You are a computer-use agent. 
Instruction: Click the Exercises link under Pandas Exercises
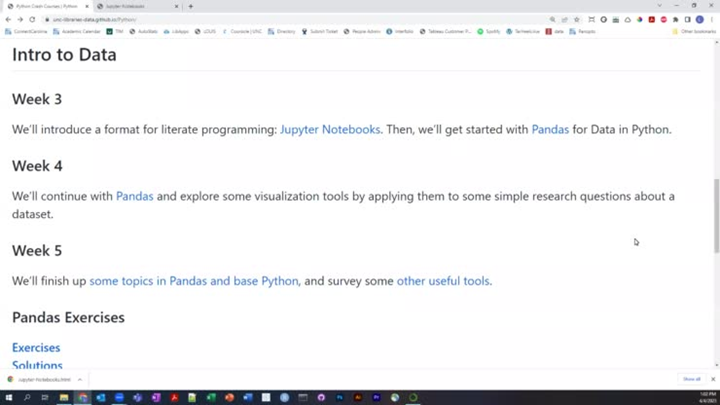[36, 348]
